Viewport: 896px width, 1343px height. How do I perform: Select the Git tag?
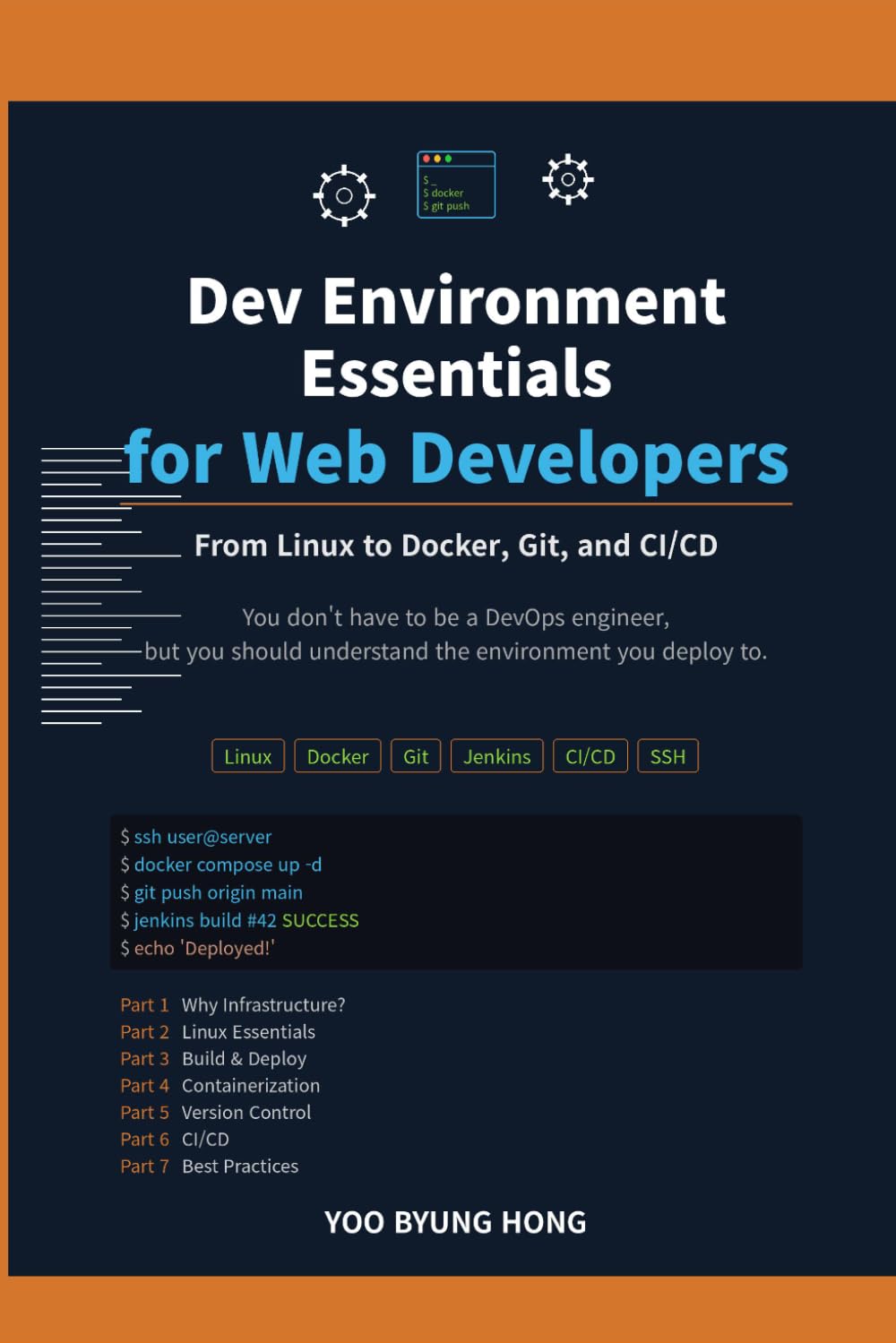point(416,756)
